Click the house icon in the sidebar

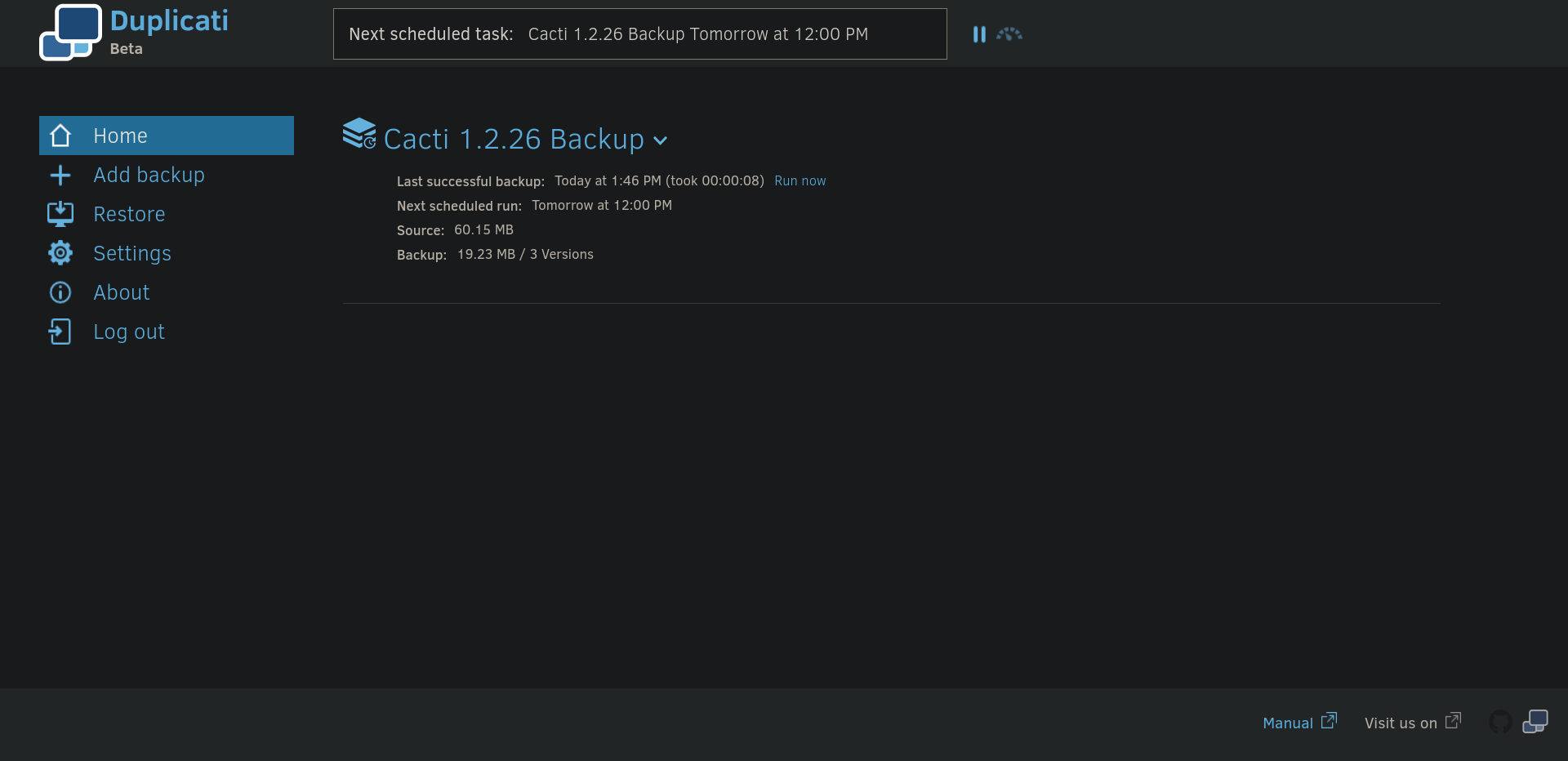point(60,136)
